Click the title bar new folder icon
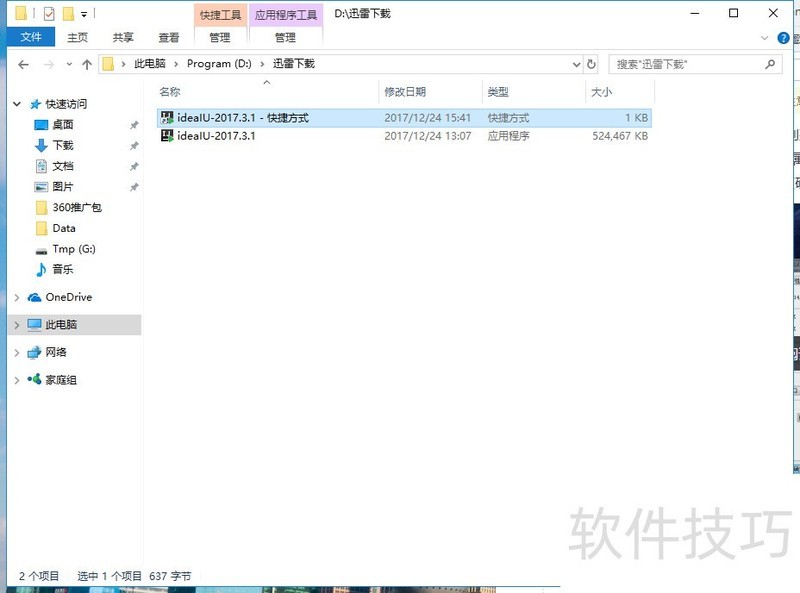The image size is (800, 593). click(x=68, y=13)
